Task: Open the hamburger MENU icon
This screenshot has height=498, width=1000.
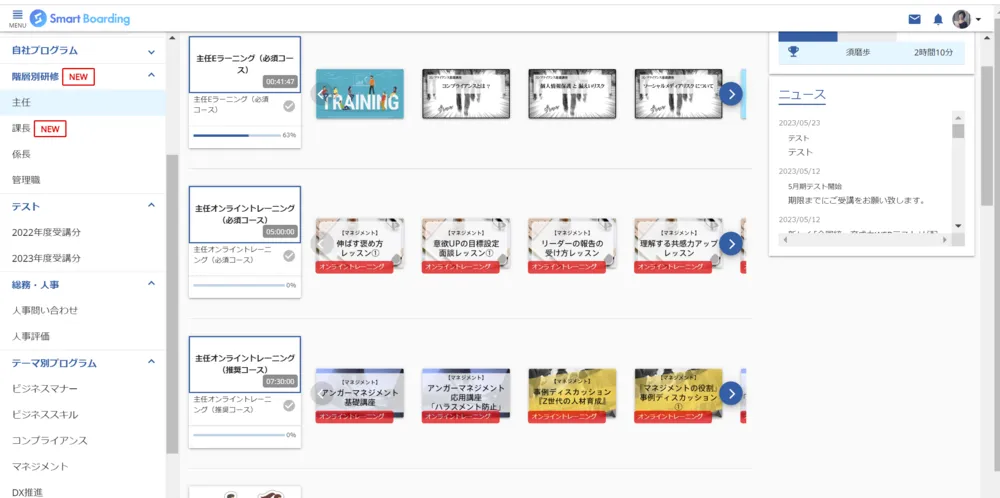Action: (17, 17)
